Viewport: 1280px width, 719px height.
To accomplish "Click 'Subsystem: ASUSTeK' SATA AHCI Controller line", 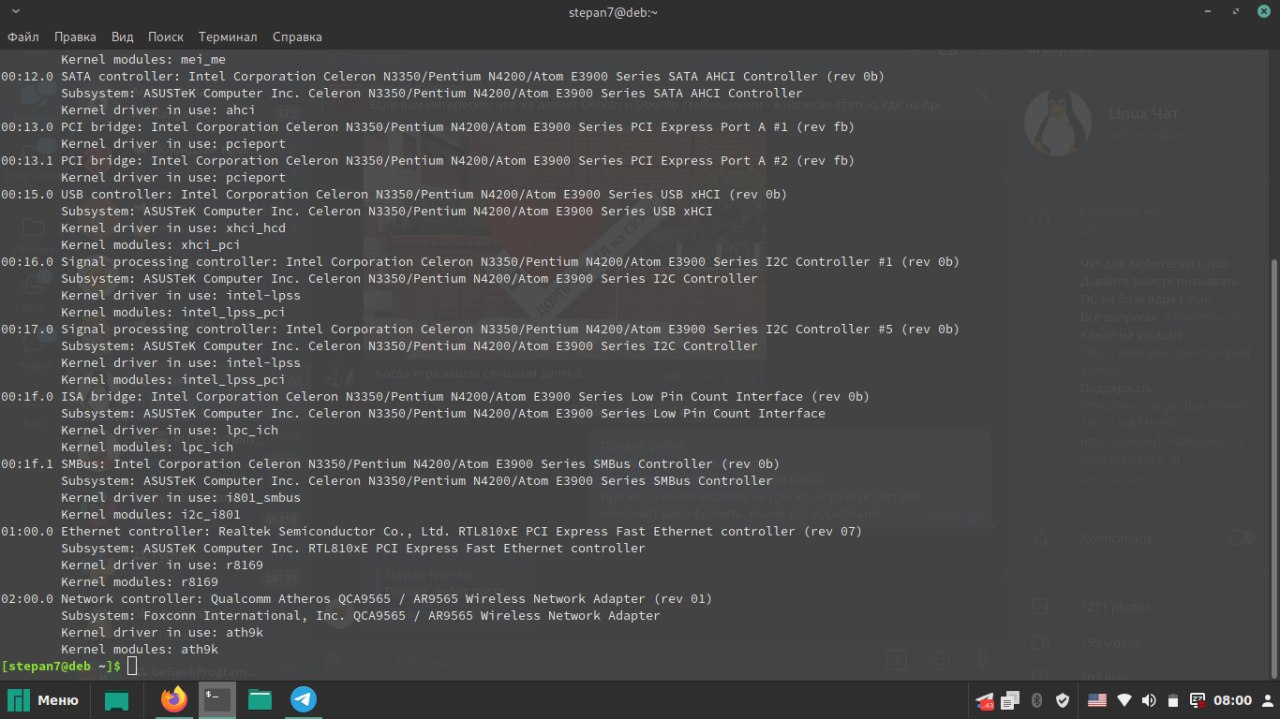I will pyautogui.click(x=432, y=93).
